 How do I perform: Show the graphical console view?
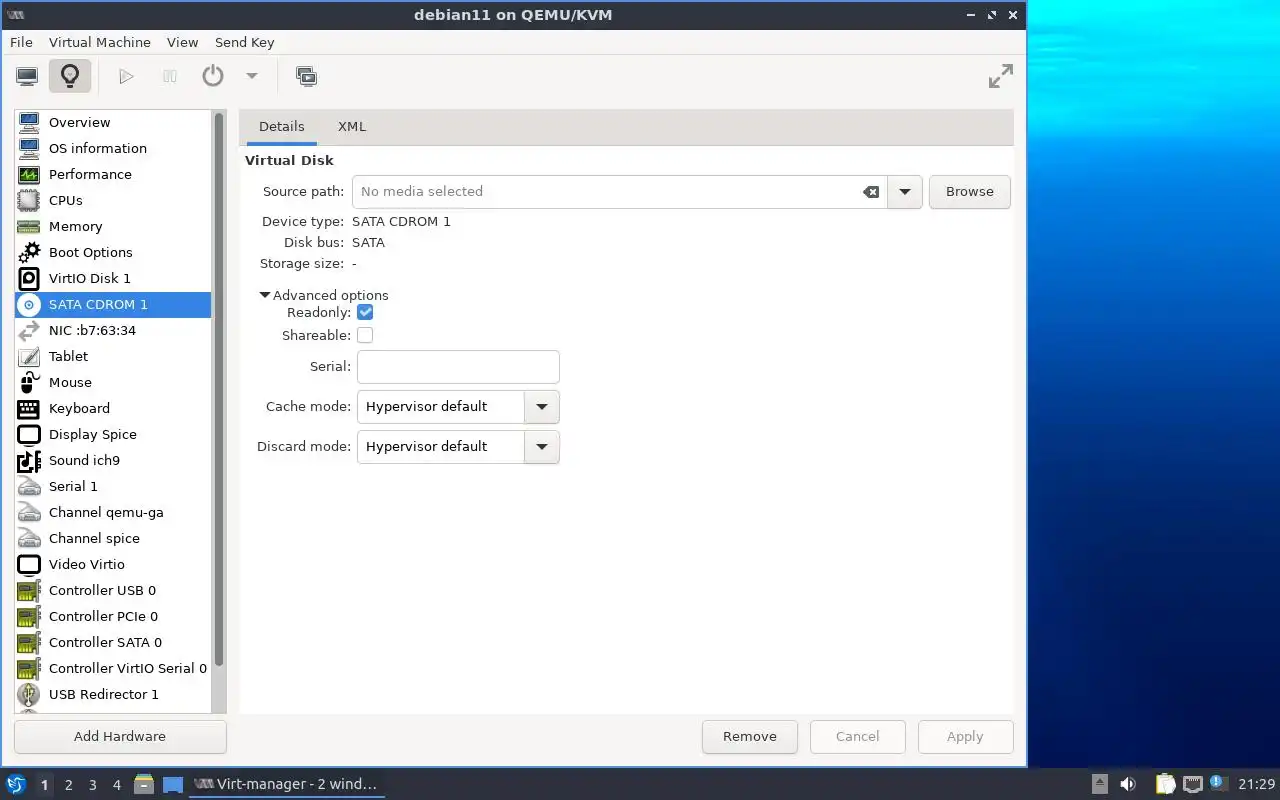[27, 76]
